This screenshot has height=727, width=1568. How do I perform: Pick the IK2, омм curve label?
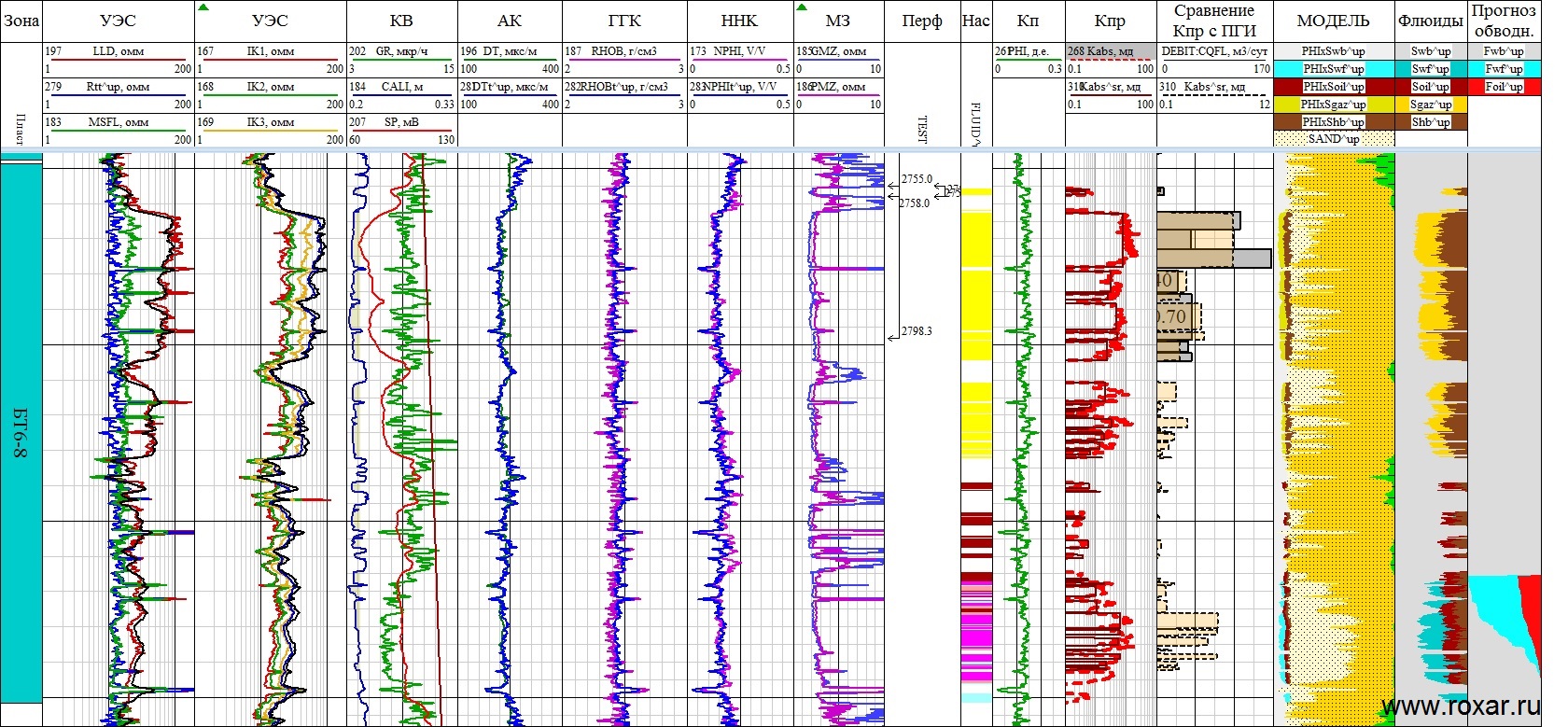[271, 87]
